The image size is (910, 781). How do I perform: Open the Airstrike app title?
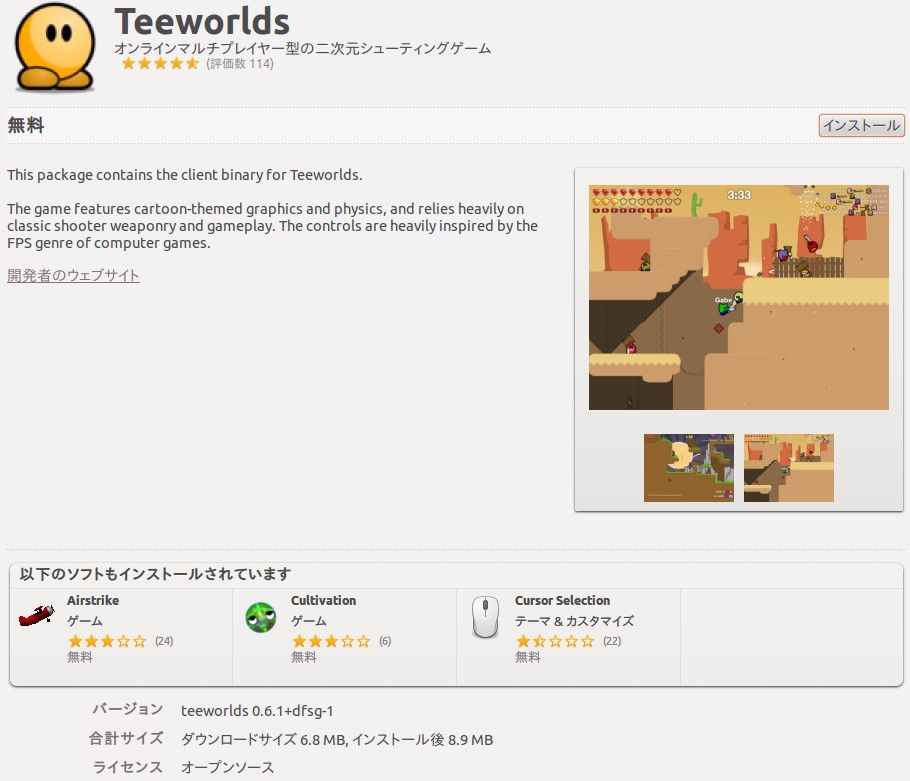click(x=93, y=601)
